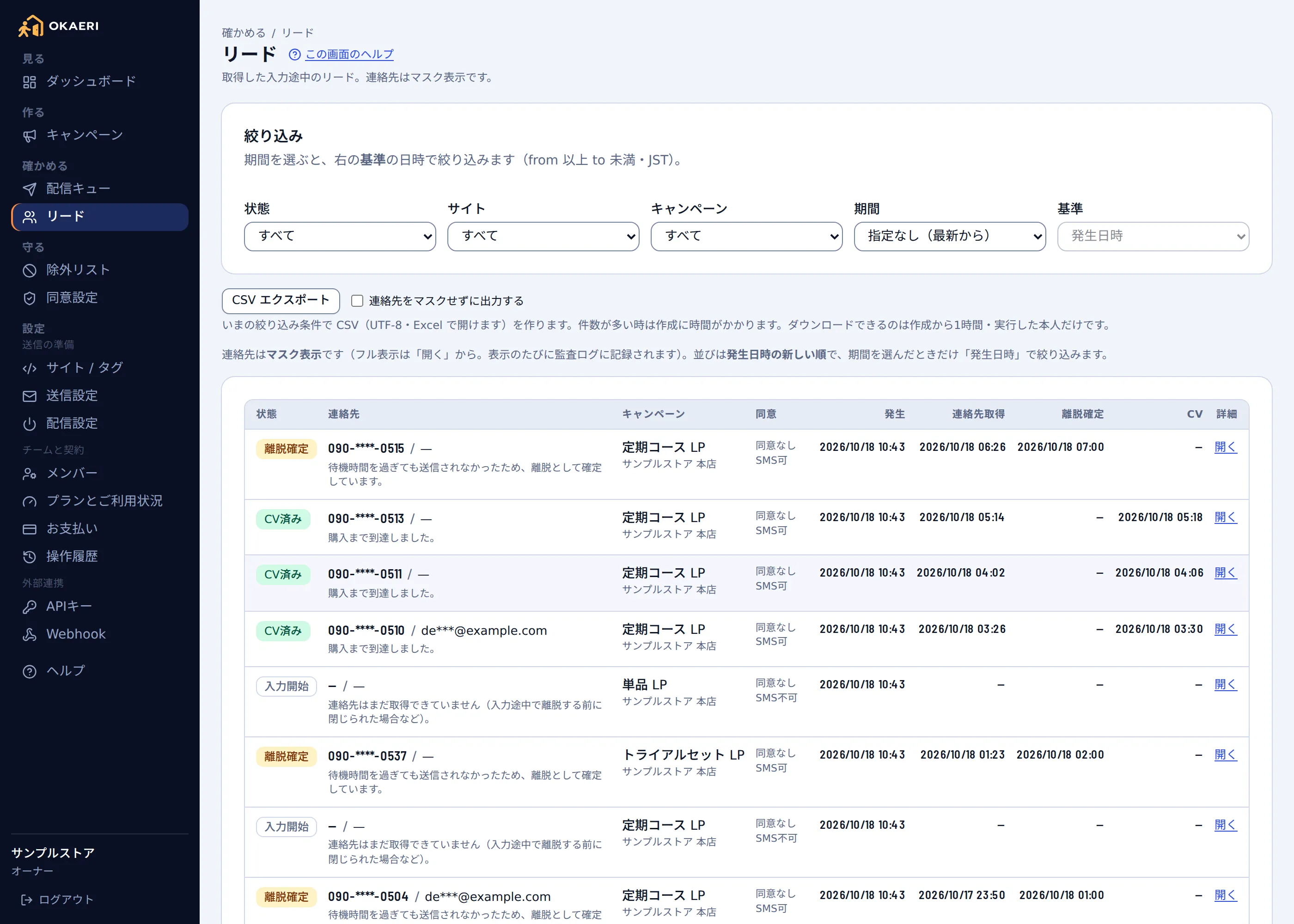Viewport: 1294px width, 924px height.
Task: Click the 操作履歴 history icon
Action: [x=30, y=557]
